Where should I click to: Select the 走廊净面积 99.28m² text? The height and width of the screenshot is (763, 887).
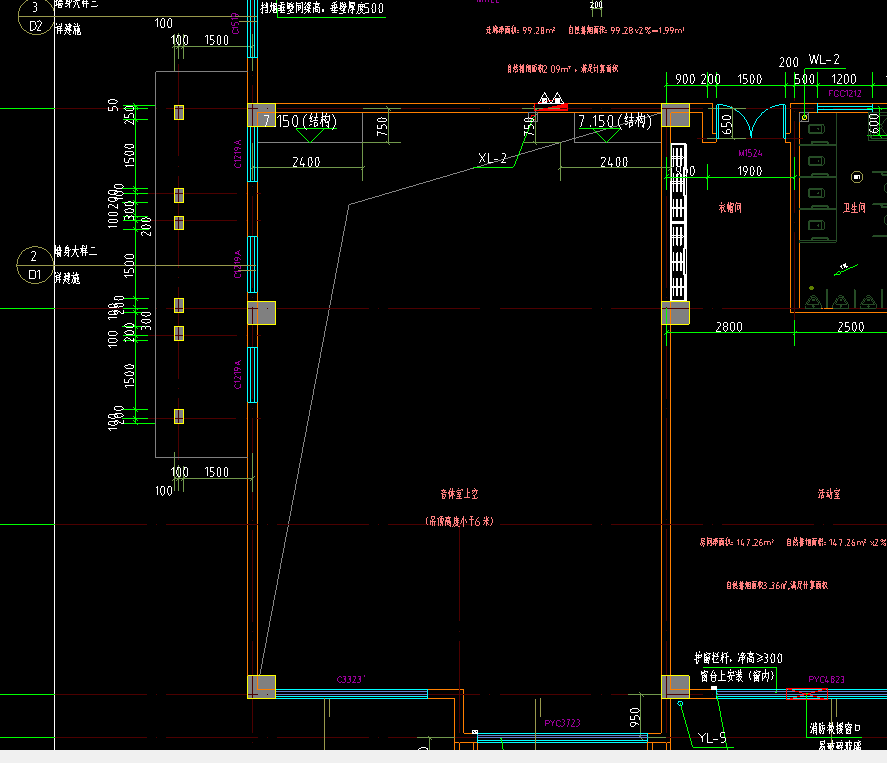[x=520, y=31]
